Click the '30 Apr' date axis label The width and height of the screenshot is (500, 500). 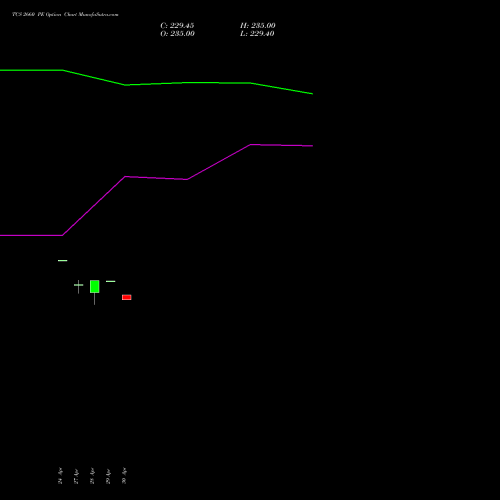point(124,476)
